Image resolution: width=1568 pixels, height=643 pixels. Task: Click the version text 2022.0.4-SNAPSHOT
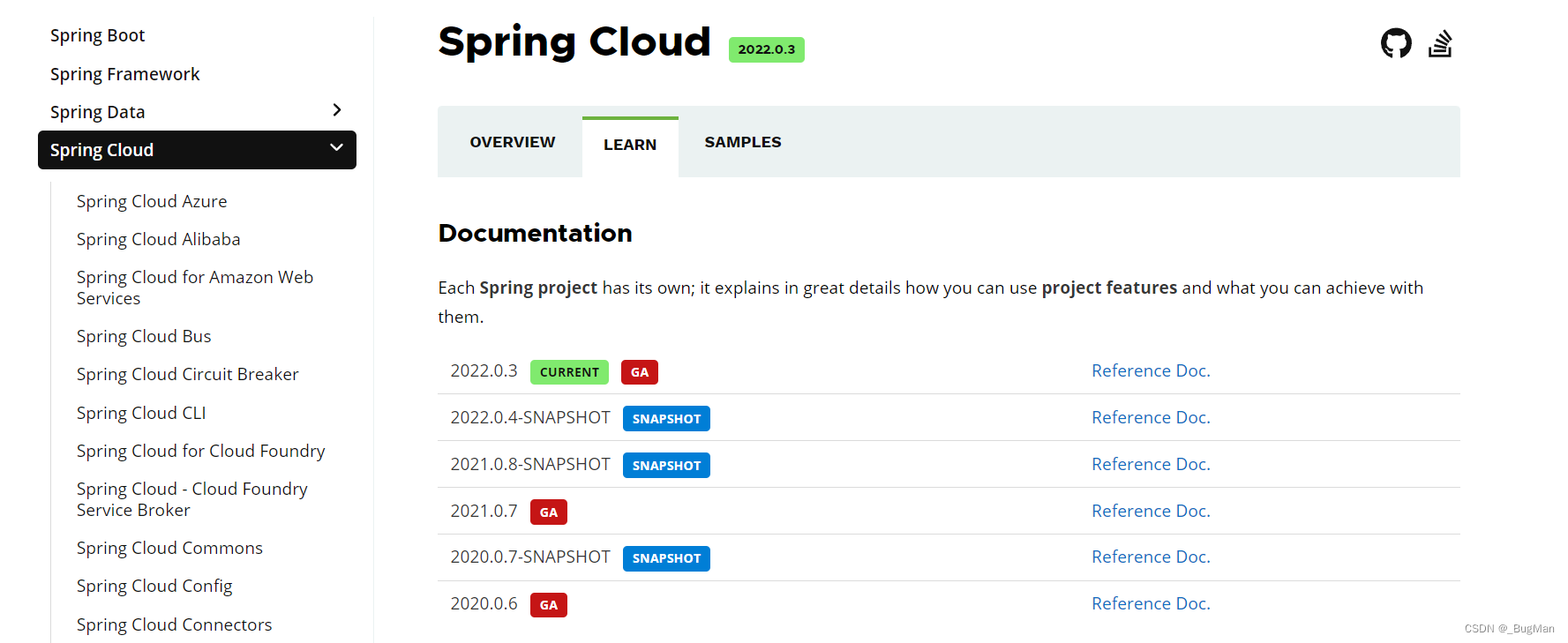click(530, 418)
